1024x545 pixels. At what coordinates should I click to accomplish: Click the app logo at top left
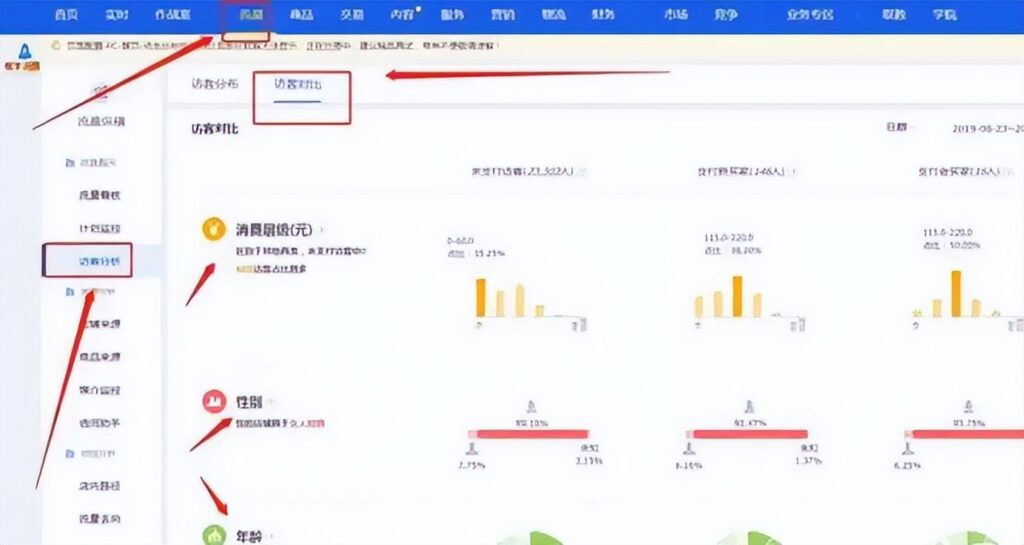tap(24, 57)
